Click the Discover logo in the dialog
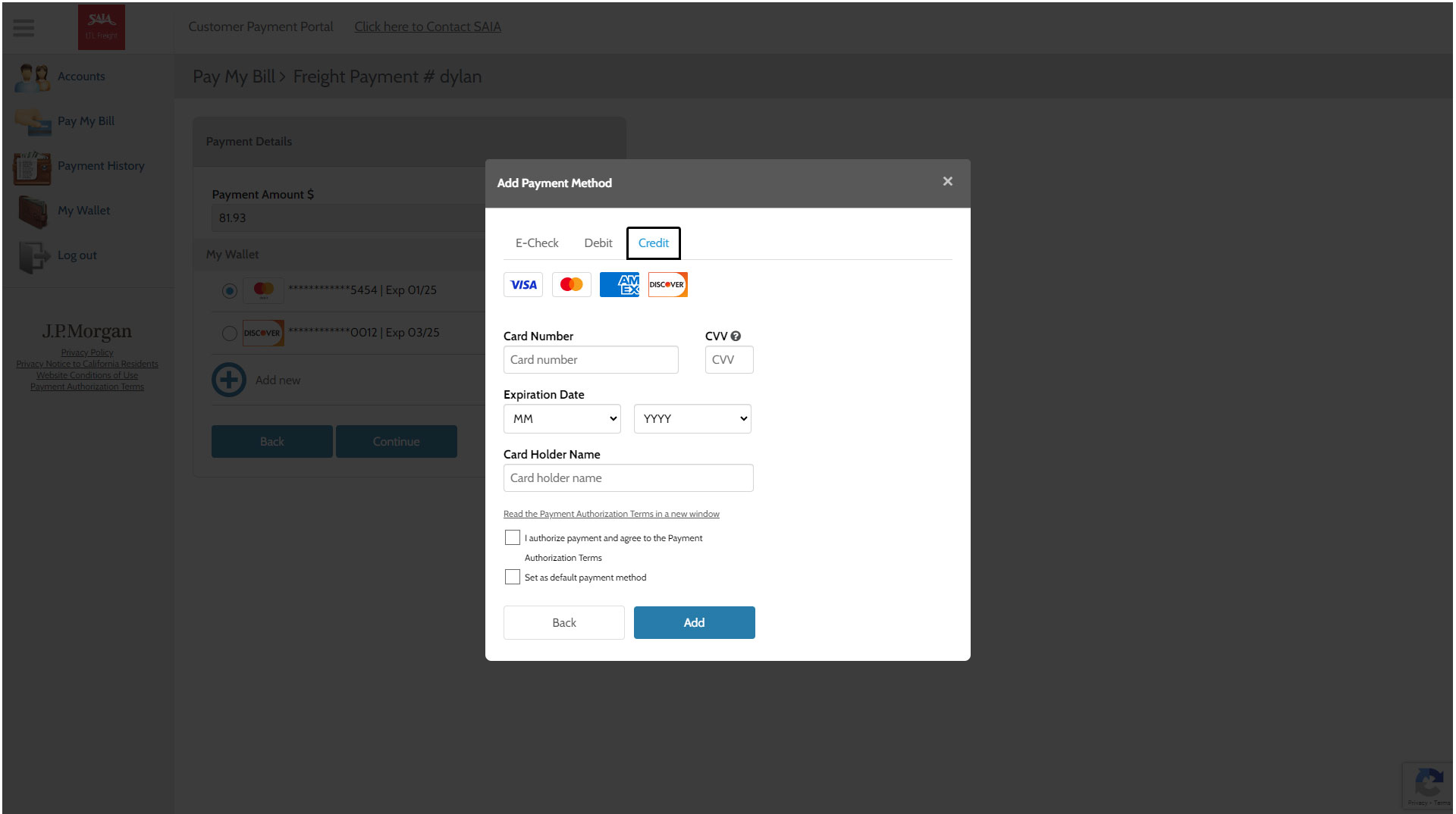The height and width of the screenshot is (814, 1456). 667,285
